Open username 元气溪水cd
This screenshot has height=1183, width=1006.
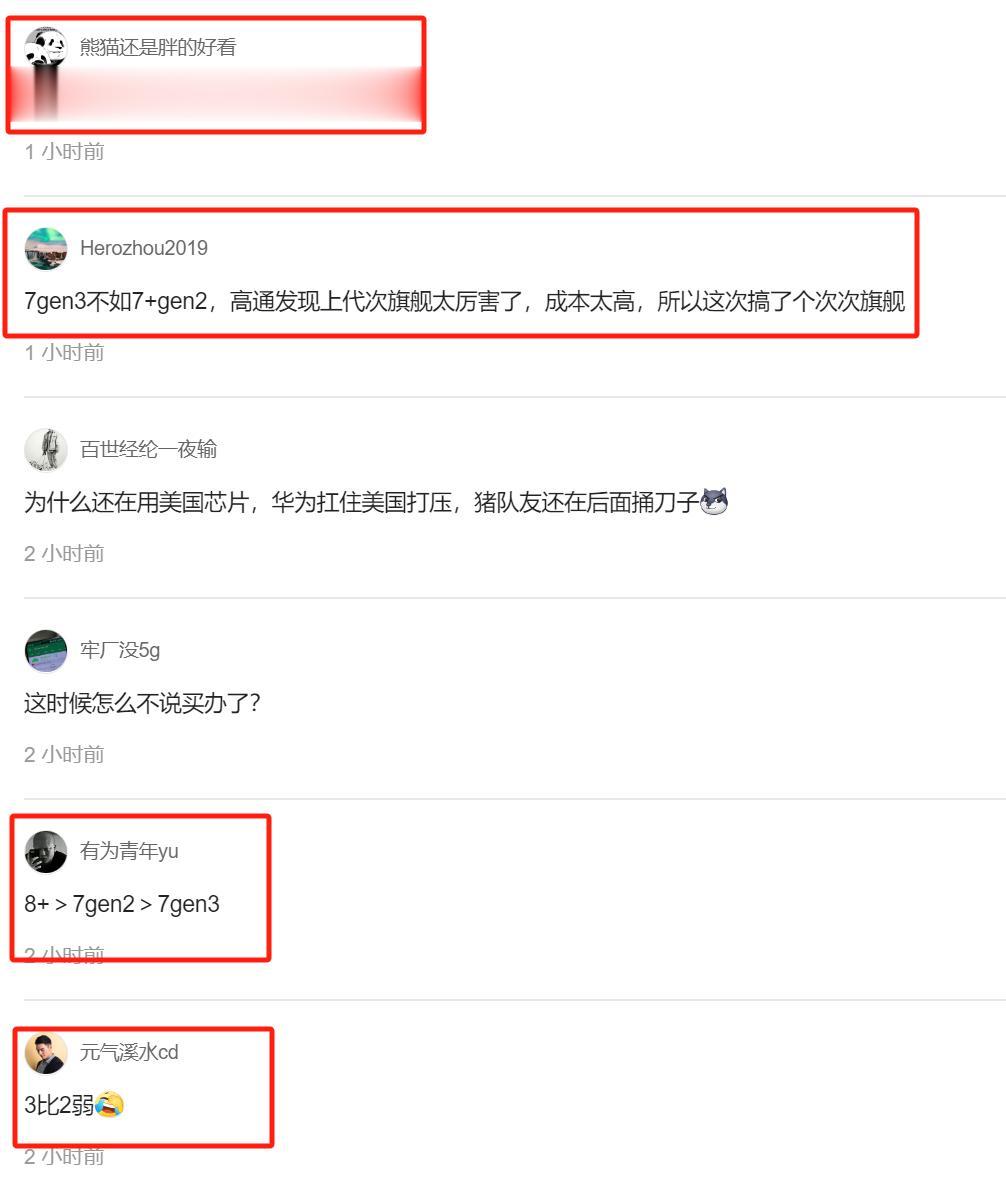[129, 1052]
